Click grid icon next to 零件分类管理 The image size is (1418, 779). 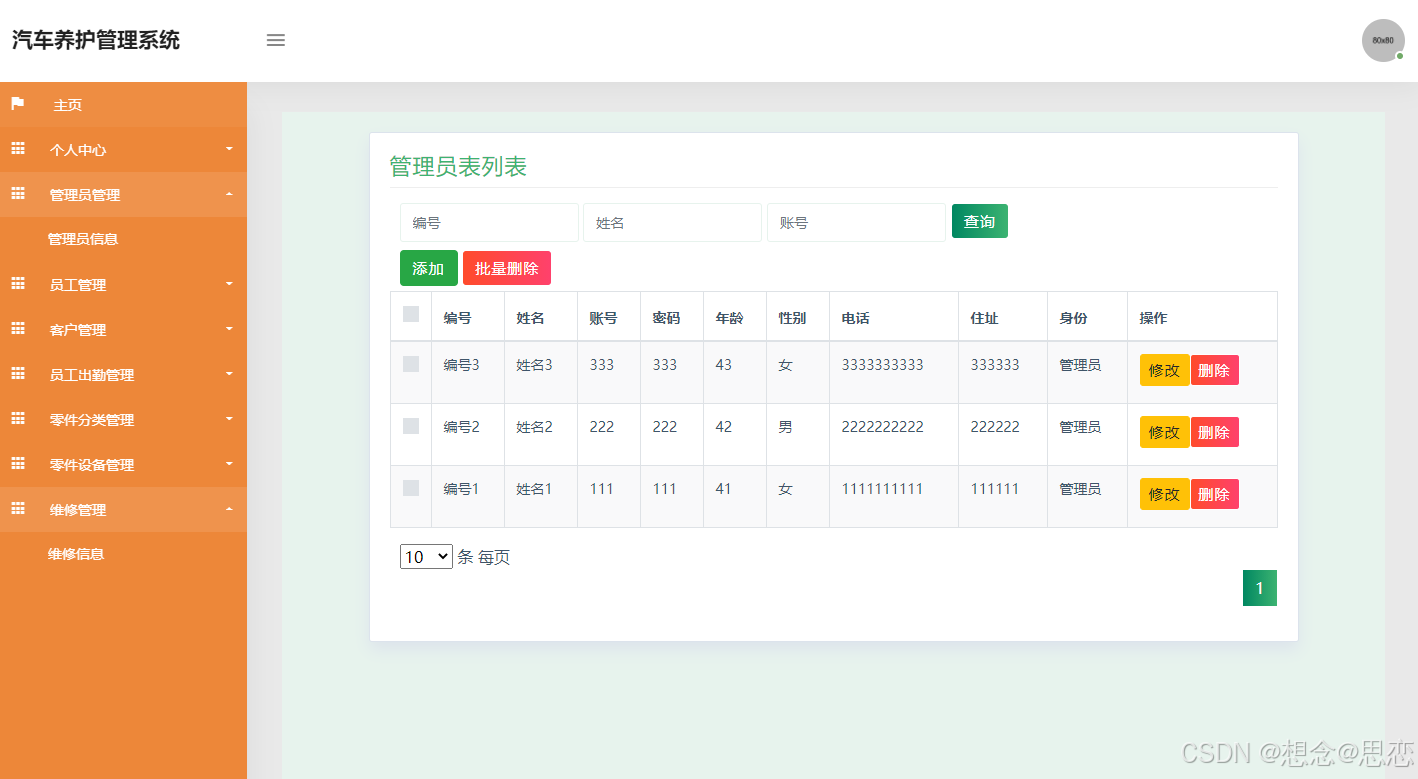[17, 419]
